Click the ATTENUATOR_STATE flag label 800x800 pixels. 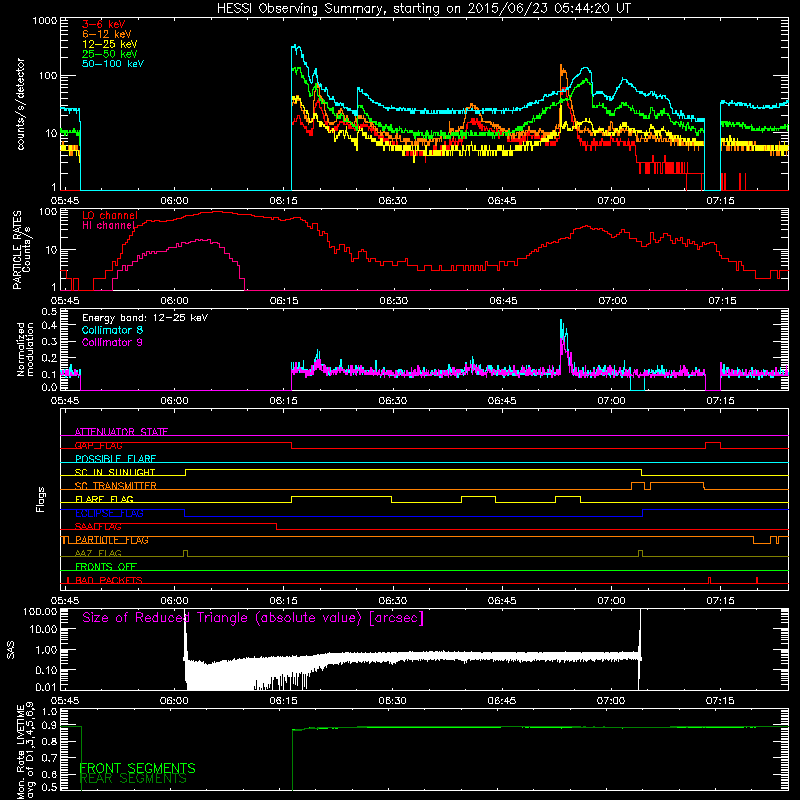coord(121,432)
